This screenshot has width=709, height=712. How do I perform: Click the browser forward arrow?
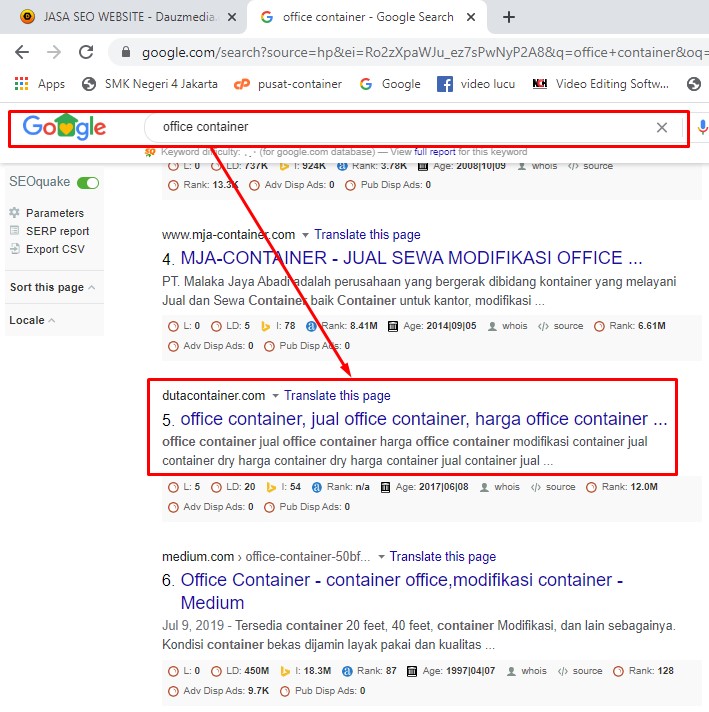tap(54, 52)
